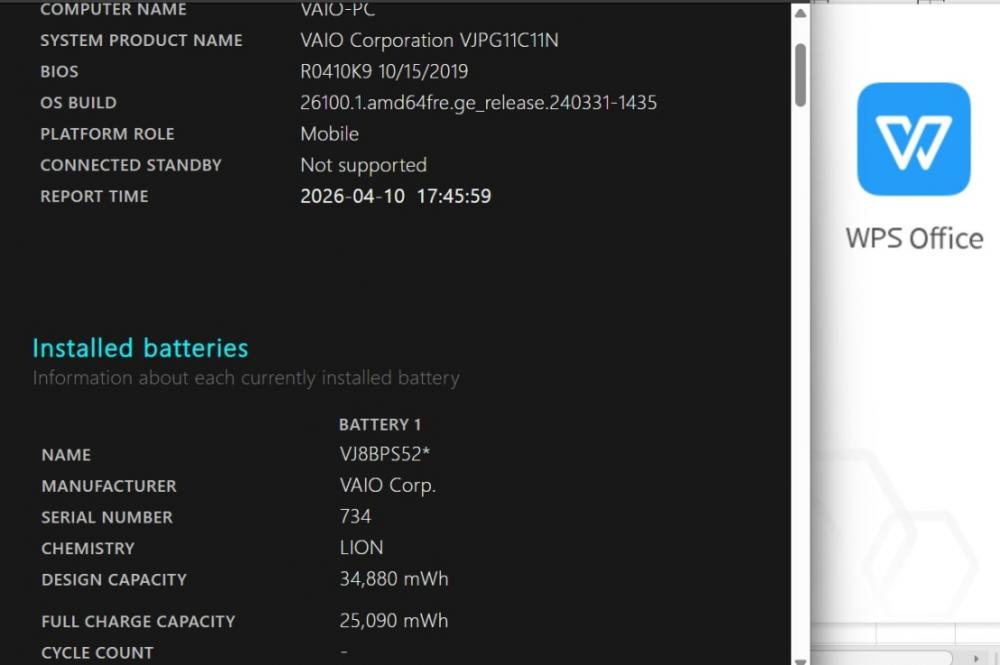Screen dimensions: 1000x665
Task: Click the manufacturer value VAIO Corp.
Action: 388,486
